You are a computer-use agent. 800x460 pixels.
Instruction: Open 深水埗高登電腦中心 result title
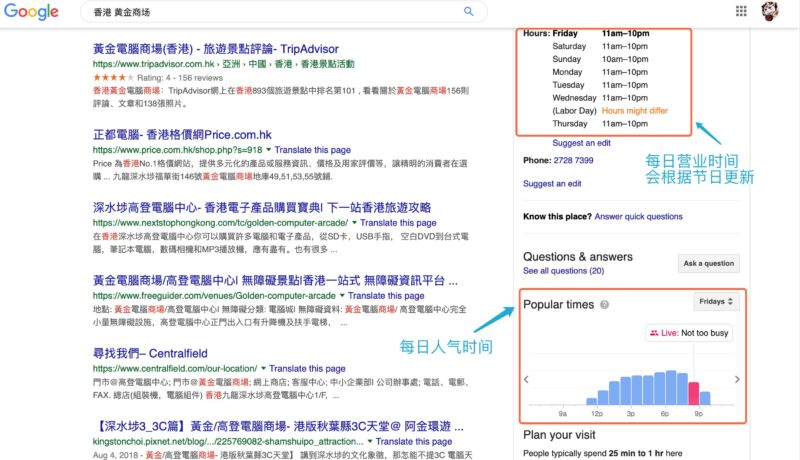click(x=262, y=208)
